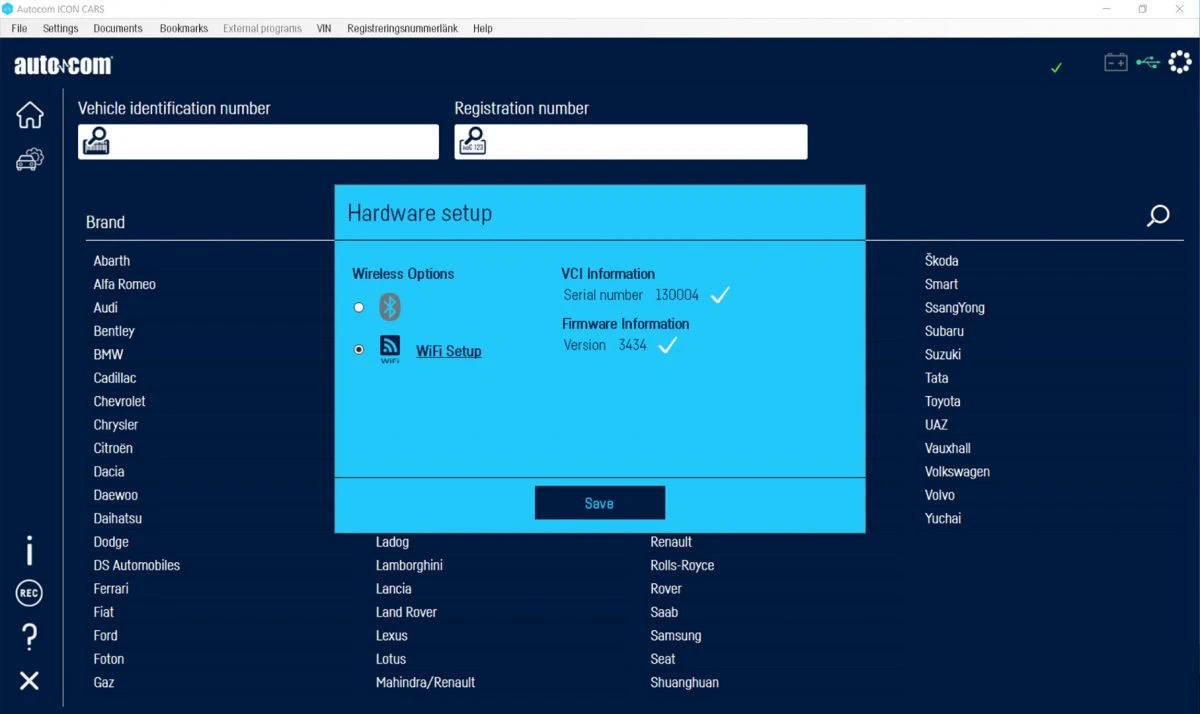The width and height of the screenshot is (1200, 714).
Task: Open the File menu
Action: pyautogui.click(x=19, y=28)
